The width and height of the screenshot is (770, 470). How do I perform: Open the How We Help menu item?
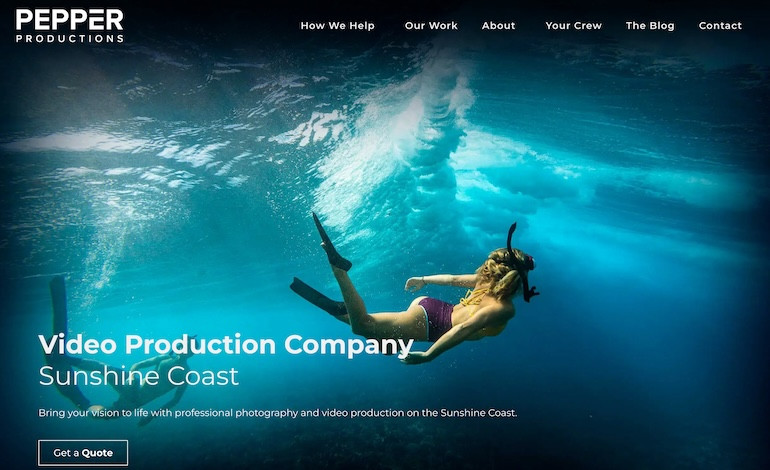[x=337, y=26]
